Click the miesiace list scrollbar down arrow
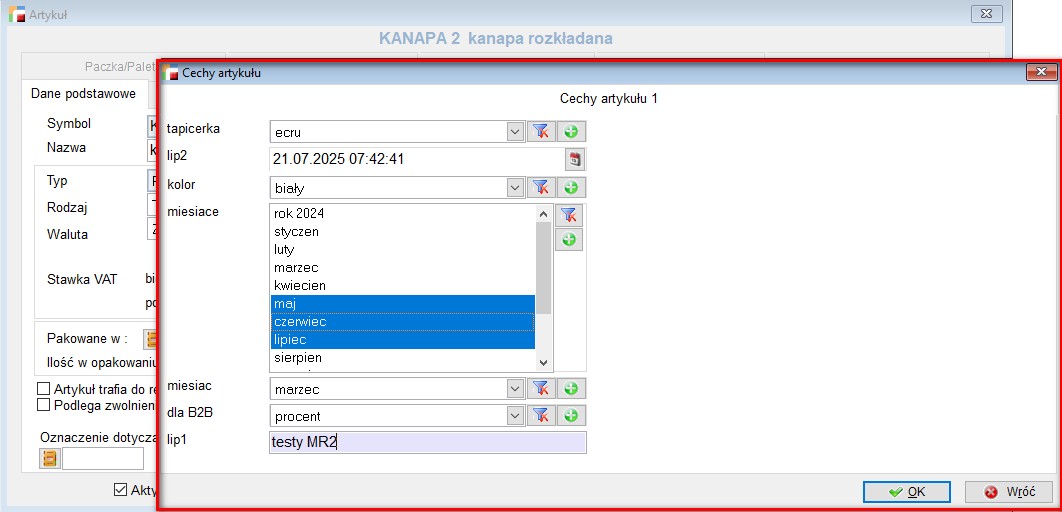This screenshot has width=1062, height=512. [544, 363]
